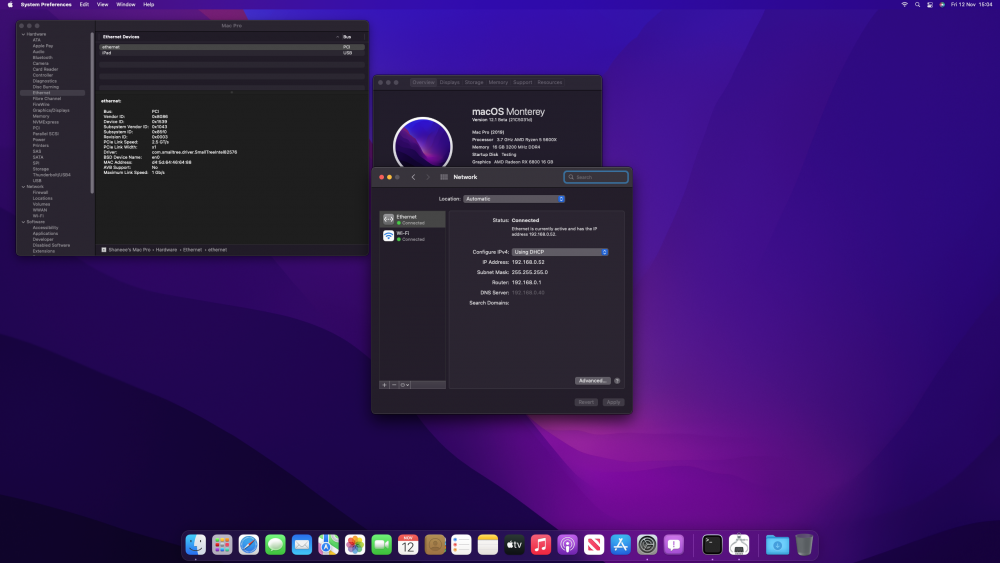Image resolution: width=1000 pixels, height=563 pixels.
Task: Click the Revert button
Action: (x=586, y=402)
